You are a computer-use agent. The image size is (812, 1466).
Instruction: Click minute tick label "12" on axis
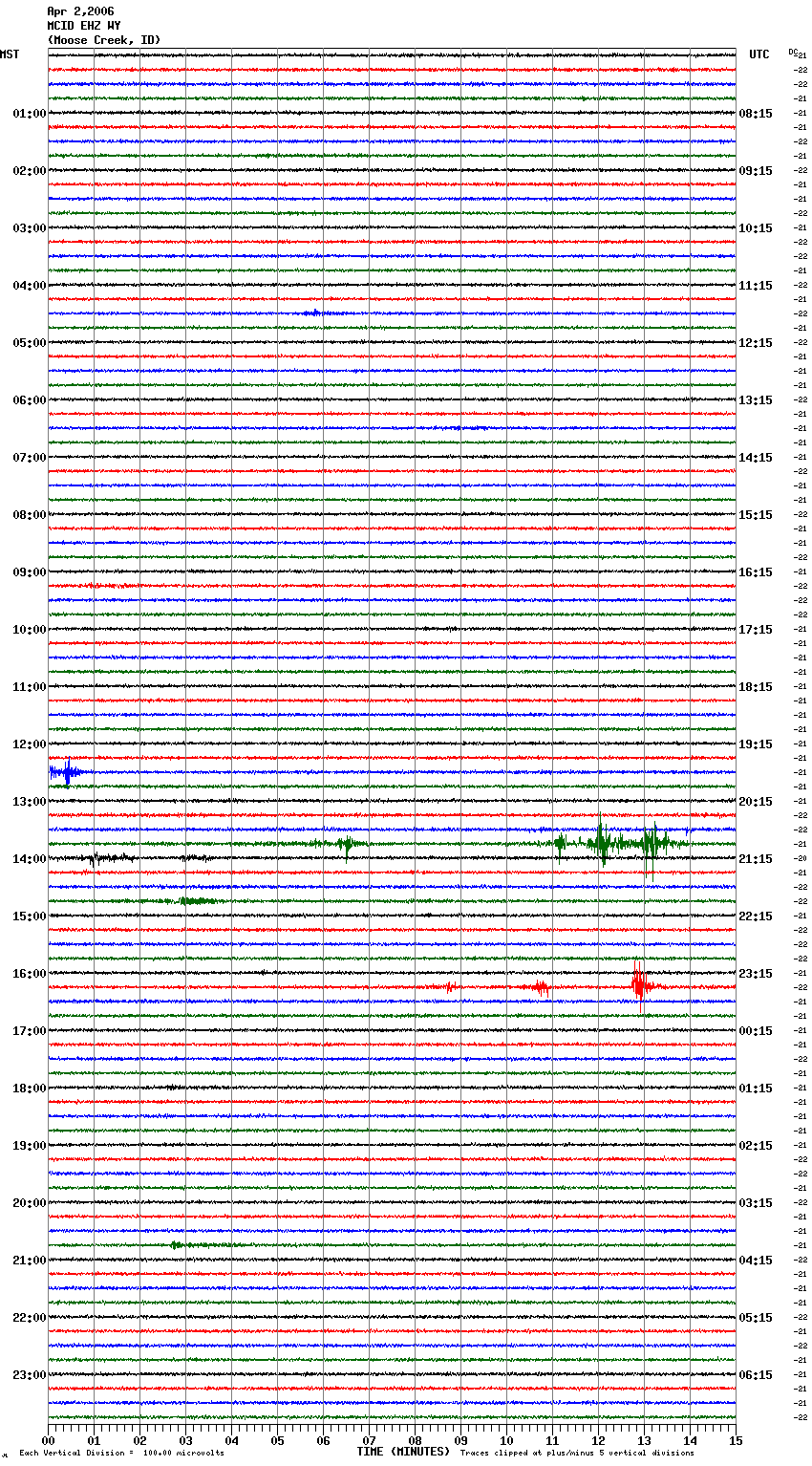click(x=598, y=1440)
